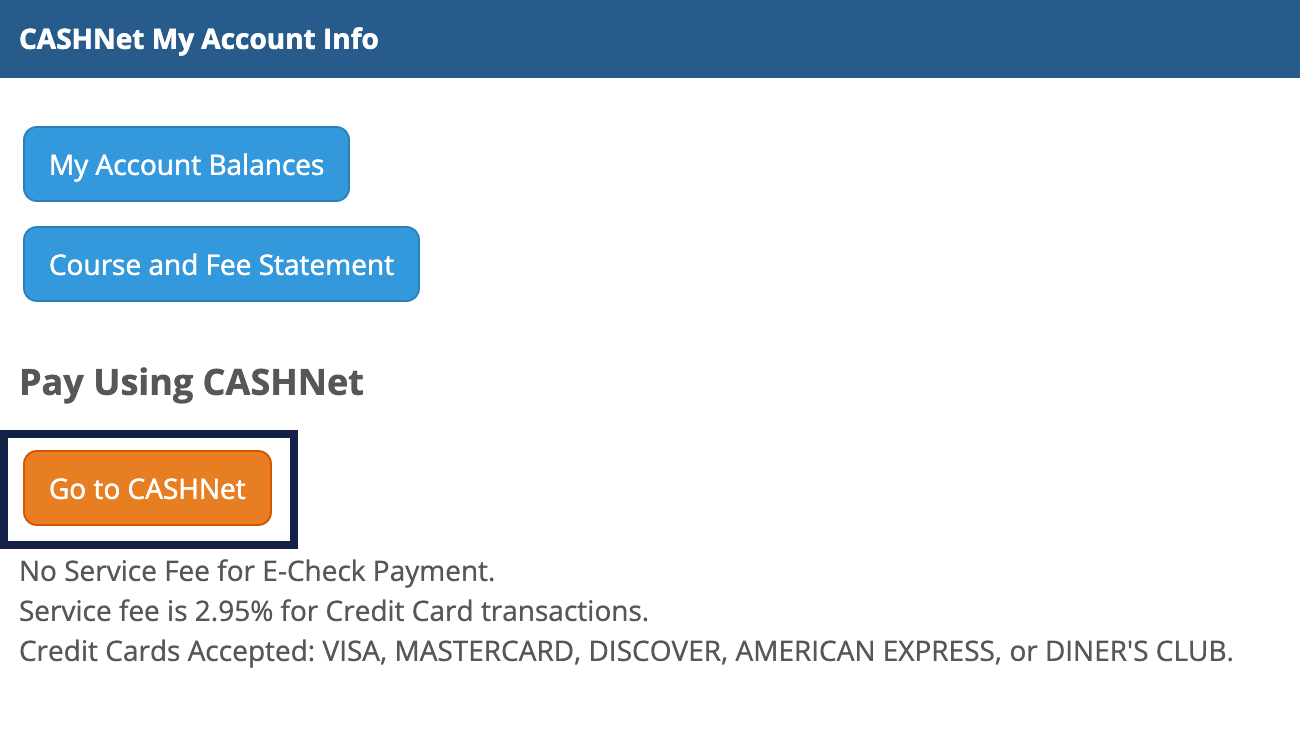Open fee statement from the second blue button

coord(220,264)
